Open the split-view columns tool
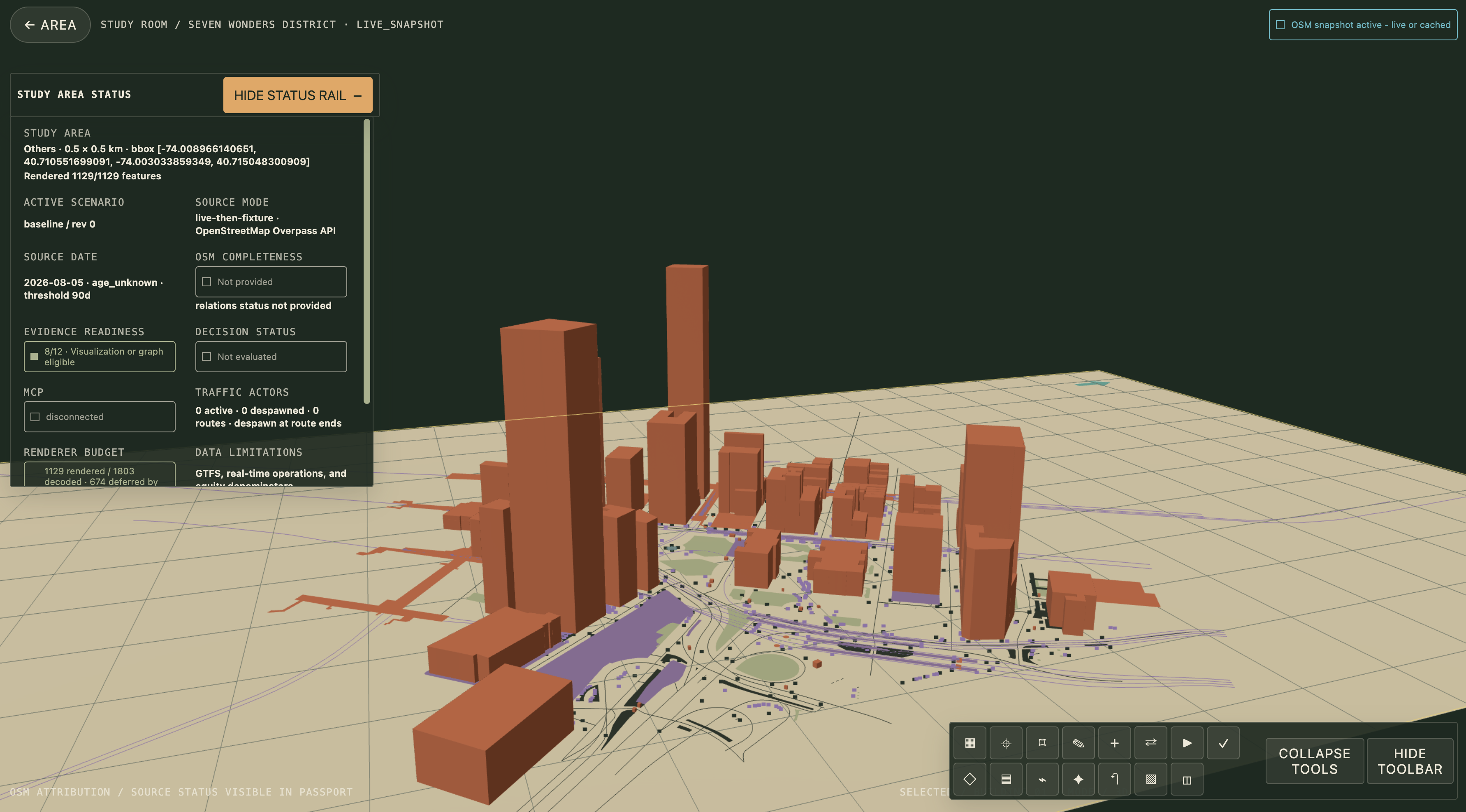This screenshot has width=1466, height=812. point(1187,779)
